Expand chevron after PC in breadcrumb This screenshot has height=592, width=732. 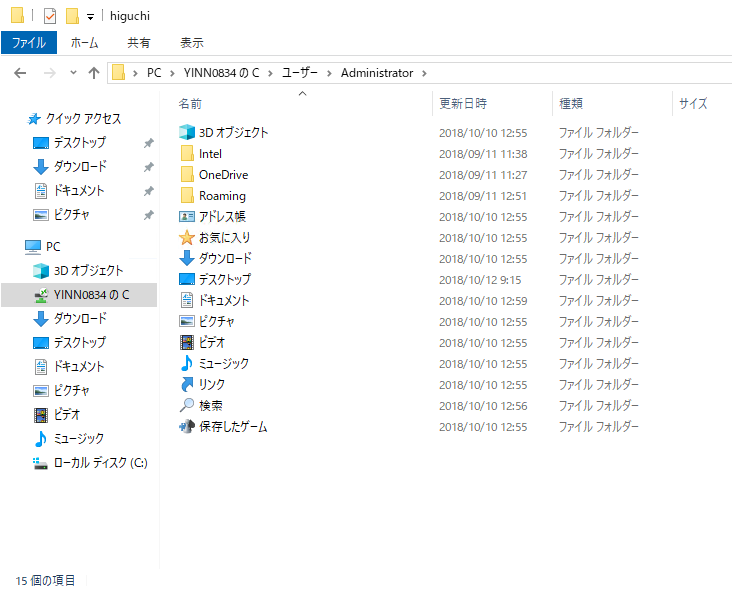click(x=172, y=73)
